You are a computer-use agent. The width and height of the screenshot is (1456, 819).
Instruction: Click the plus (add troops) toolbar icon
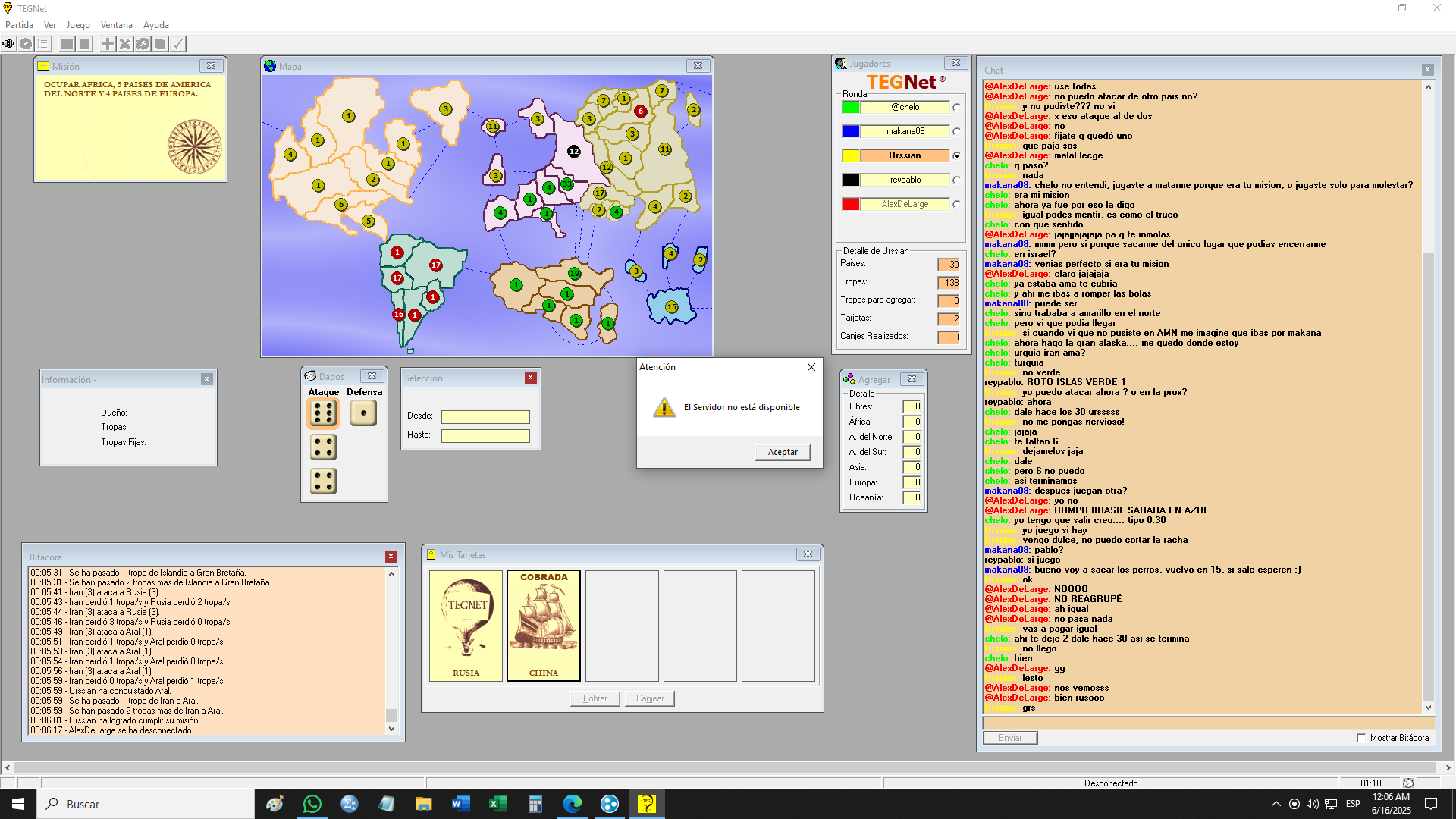[x=108, y=44]
